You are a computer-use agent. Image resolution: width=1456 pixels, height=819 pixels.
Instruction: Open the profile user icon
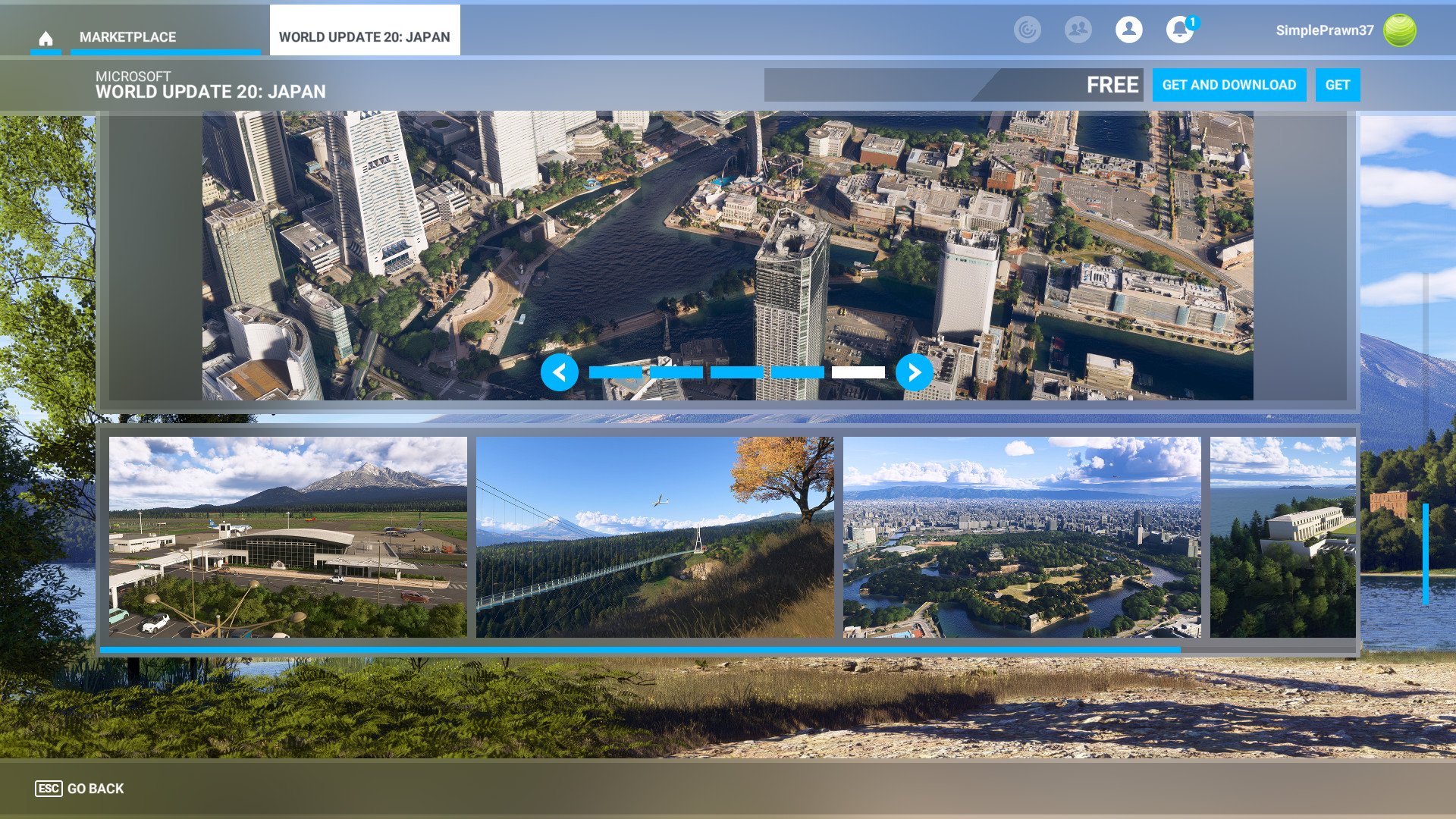click(x=1128, y=30)
